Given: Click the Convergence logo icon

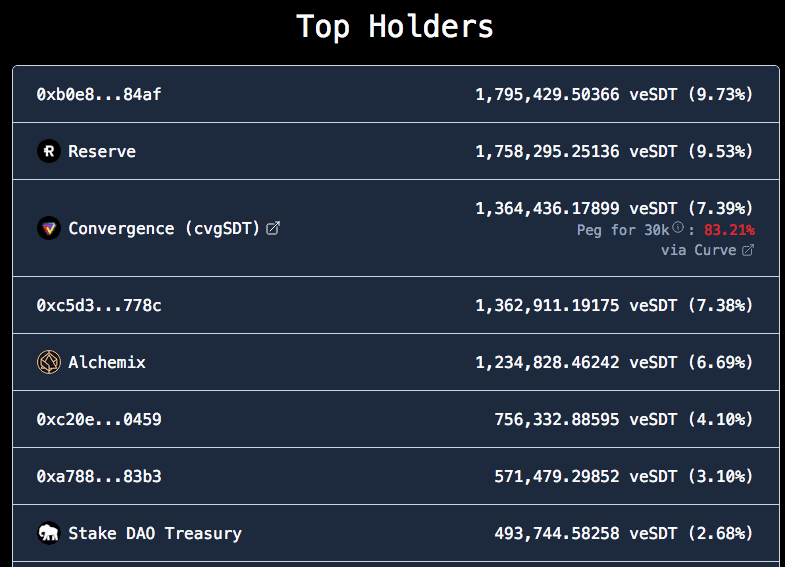Looking at the screenshot, I should pyautogui.click(x=48, y=228).
